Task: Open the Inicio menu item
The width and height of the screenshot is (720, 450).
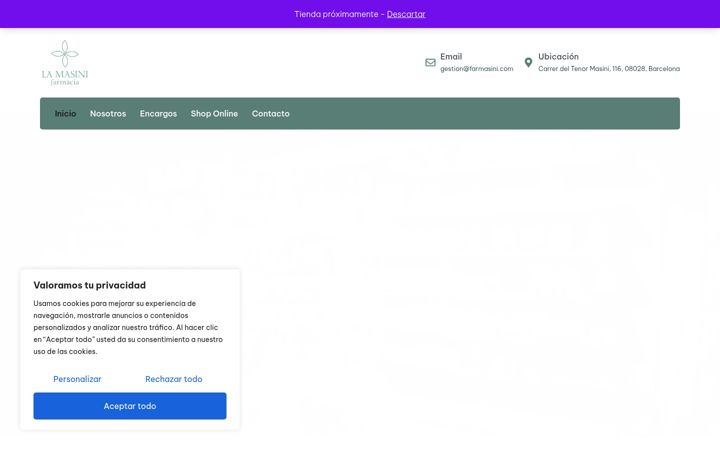Action: 65,113
